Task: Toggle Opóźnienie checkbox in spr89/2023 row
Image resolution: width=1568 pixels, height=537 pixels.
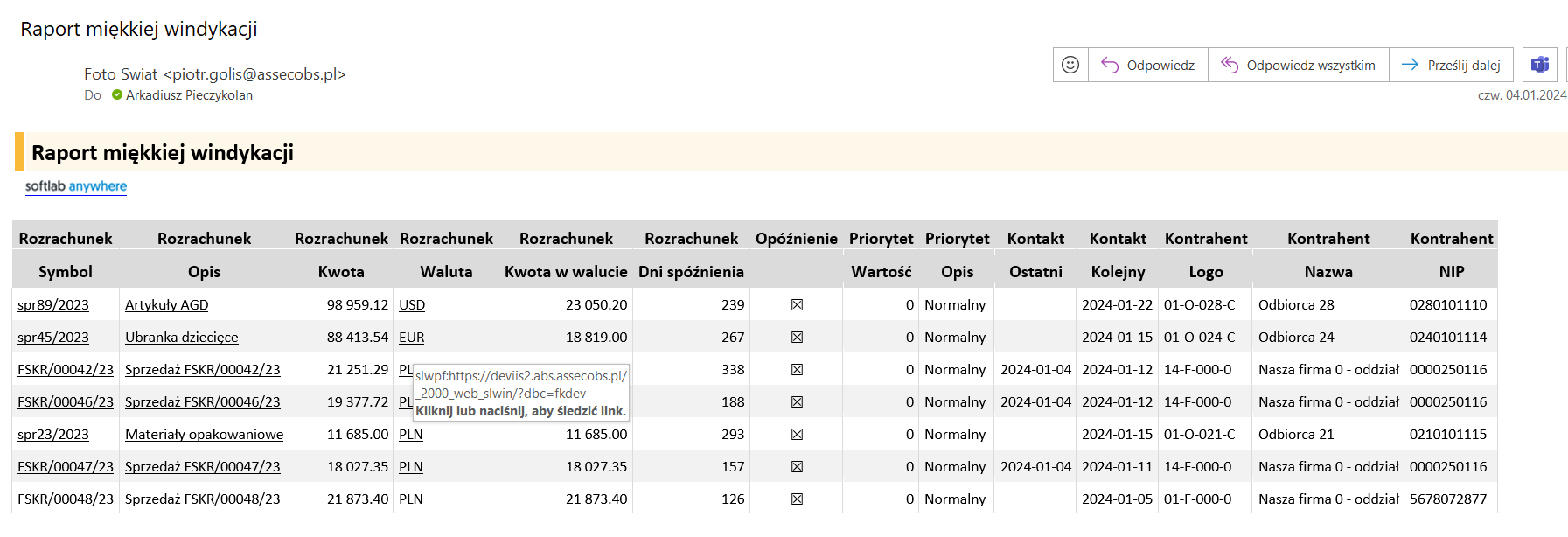Action: pyautogui.click(x=797, y=305)
